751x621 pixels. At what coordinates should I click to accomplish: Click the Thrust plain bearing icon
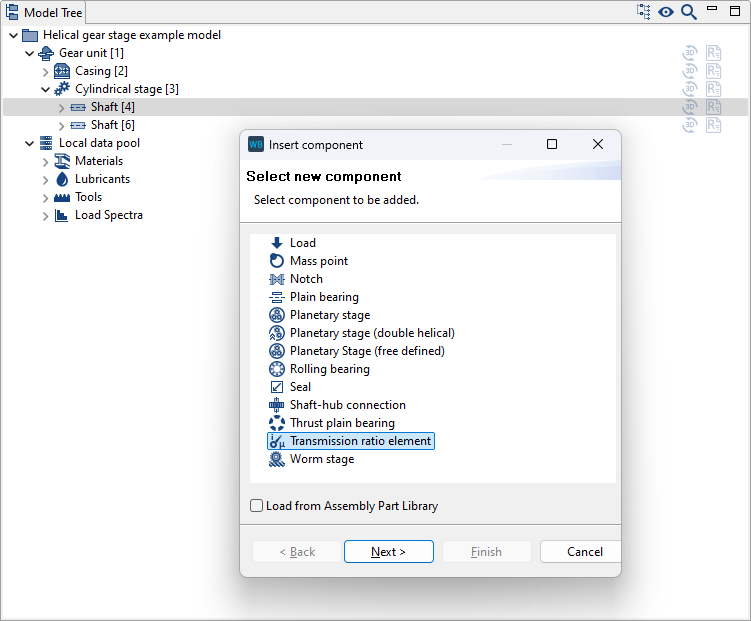pyautogui.click(x=277, y=423)
